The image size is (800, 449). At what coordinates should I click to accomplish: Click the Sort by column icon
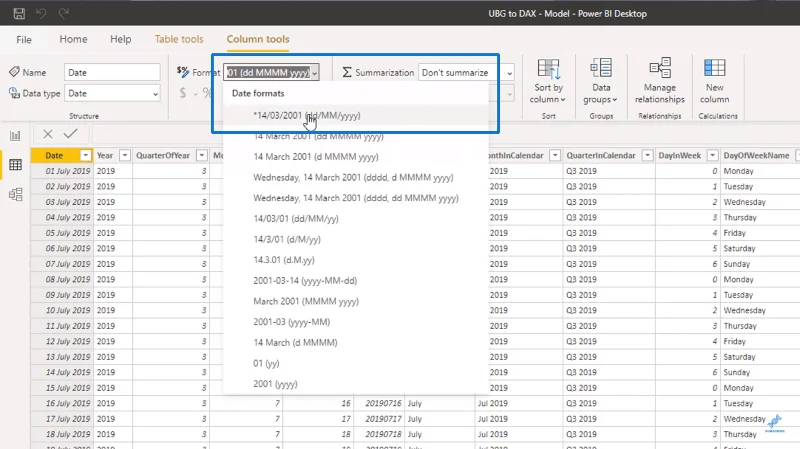[548, 68]
